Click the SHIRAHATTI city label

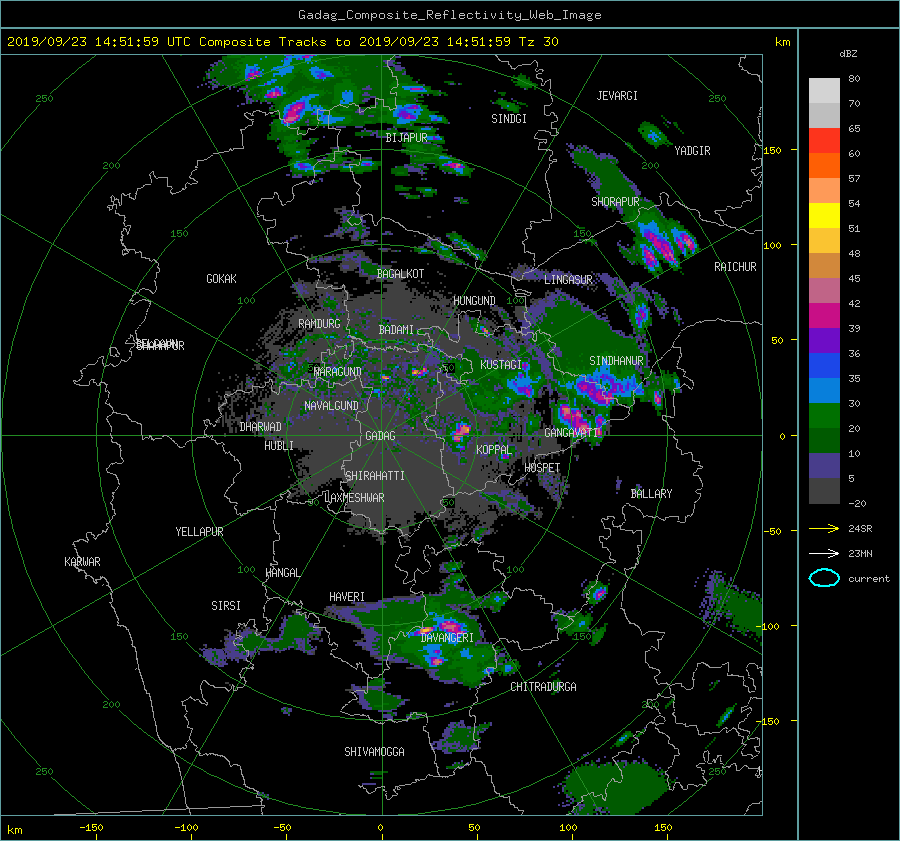pyautogui.click(x=375, y=476)
